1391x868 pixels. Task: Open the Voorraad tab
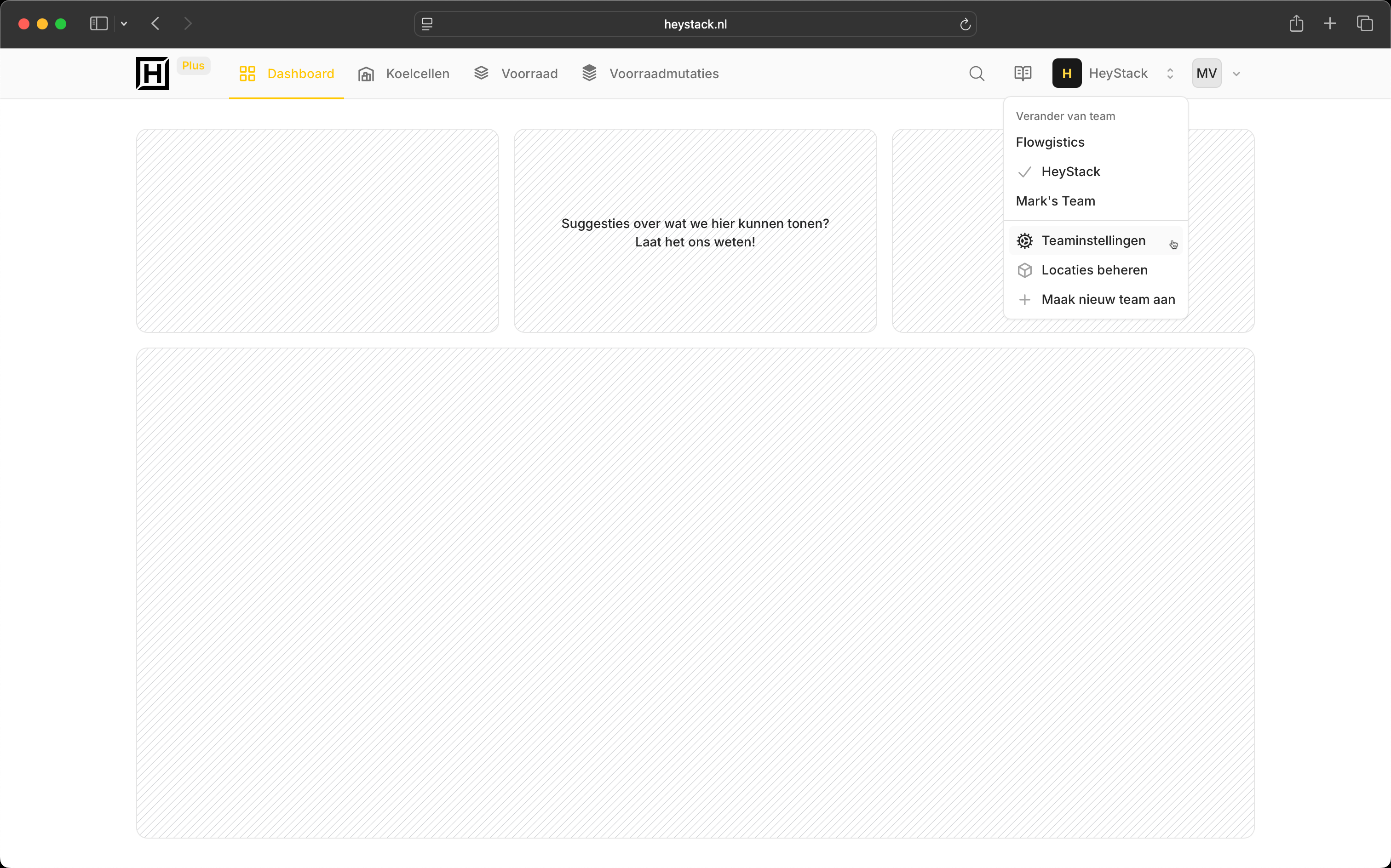pos(516,74)
